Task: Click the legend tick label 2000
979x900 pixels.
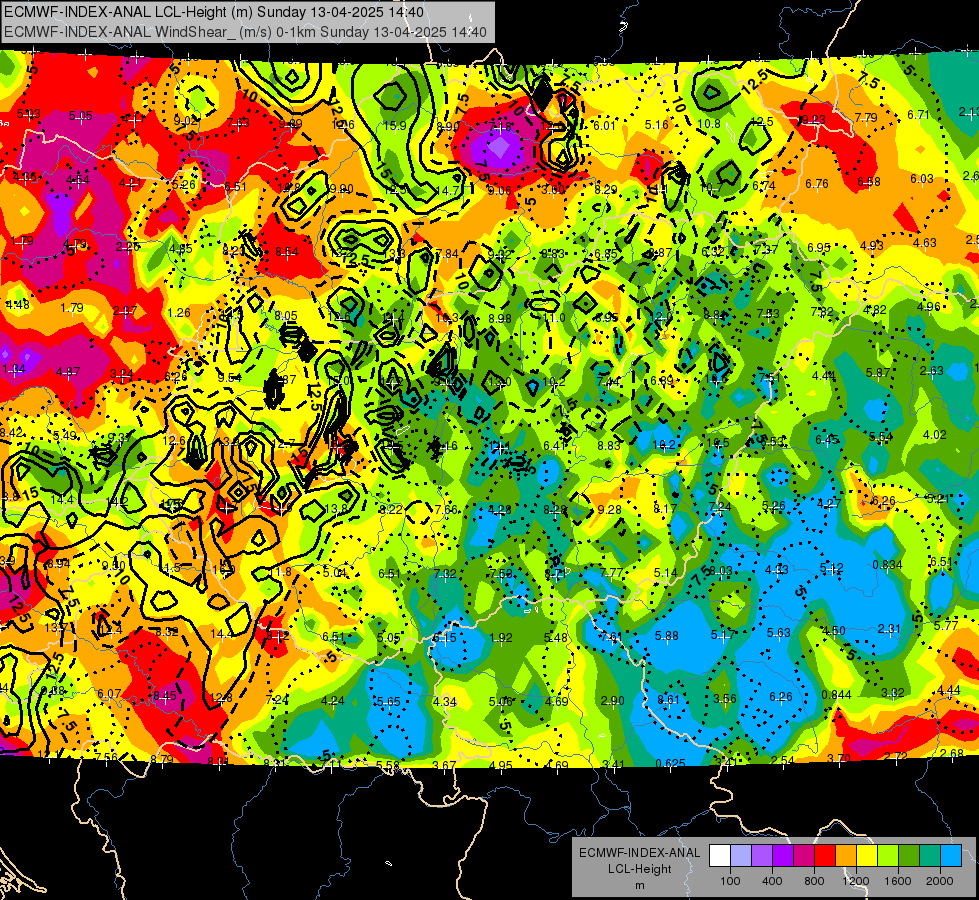Action: click(940, 881)
